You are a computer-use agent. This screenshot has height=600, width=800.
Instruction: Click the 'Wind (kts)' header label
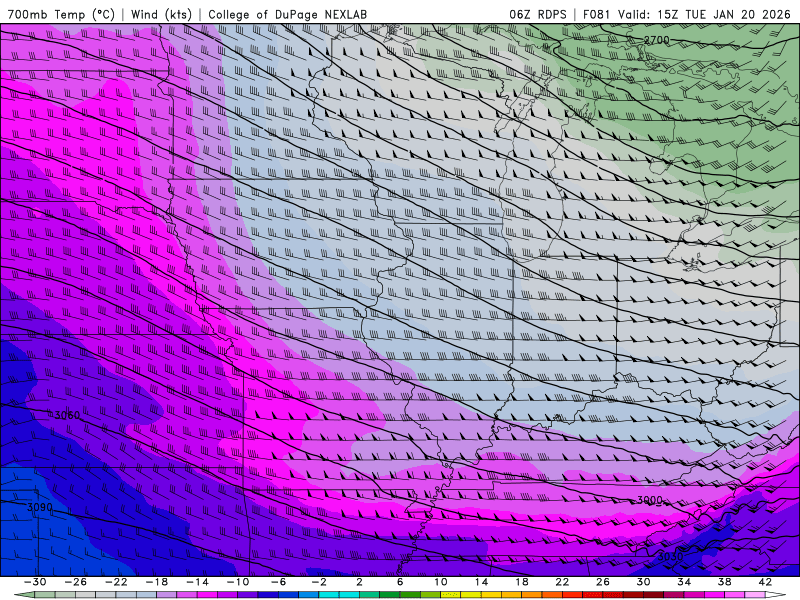coord(161,14)
